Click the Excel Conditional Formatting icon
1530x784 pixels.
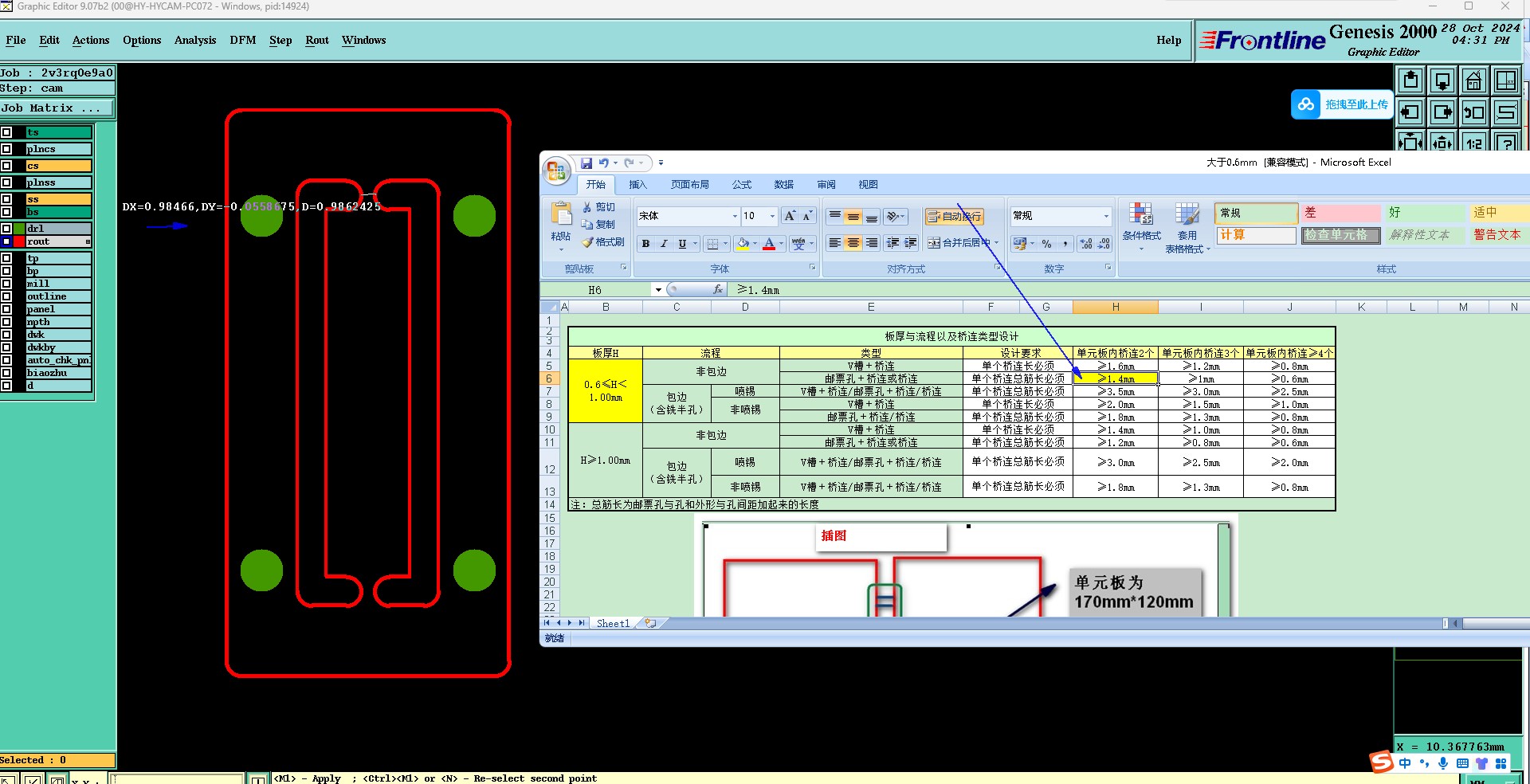click(1141, 214)
